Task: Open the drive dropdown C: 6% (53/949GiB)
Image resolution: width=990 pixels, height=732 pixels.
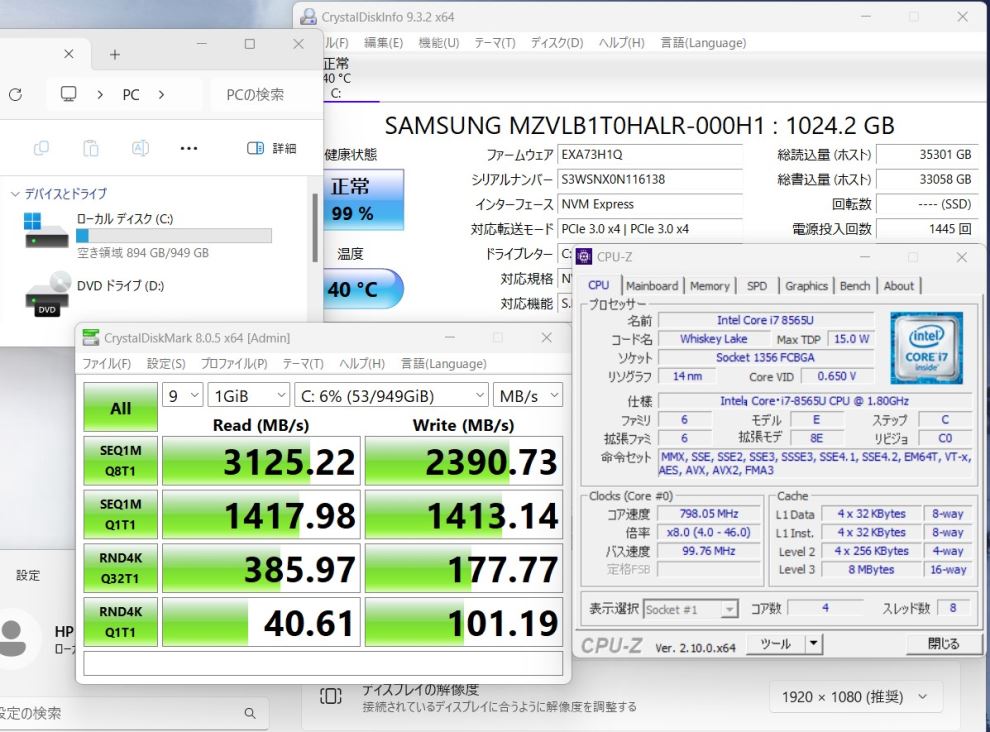Action: click(391, 396)
